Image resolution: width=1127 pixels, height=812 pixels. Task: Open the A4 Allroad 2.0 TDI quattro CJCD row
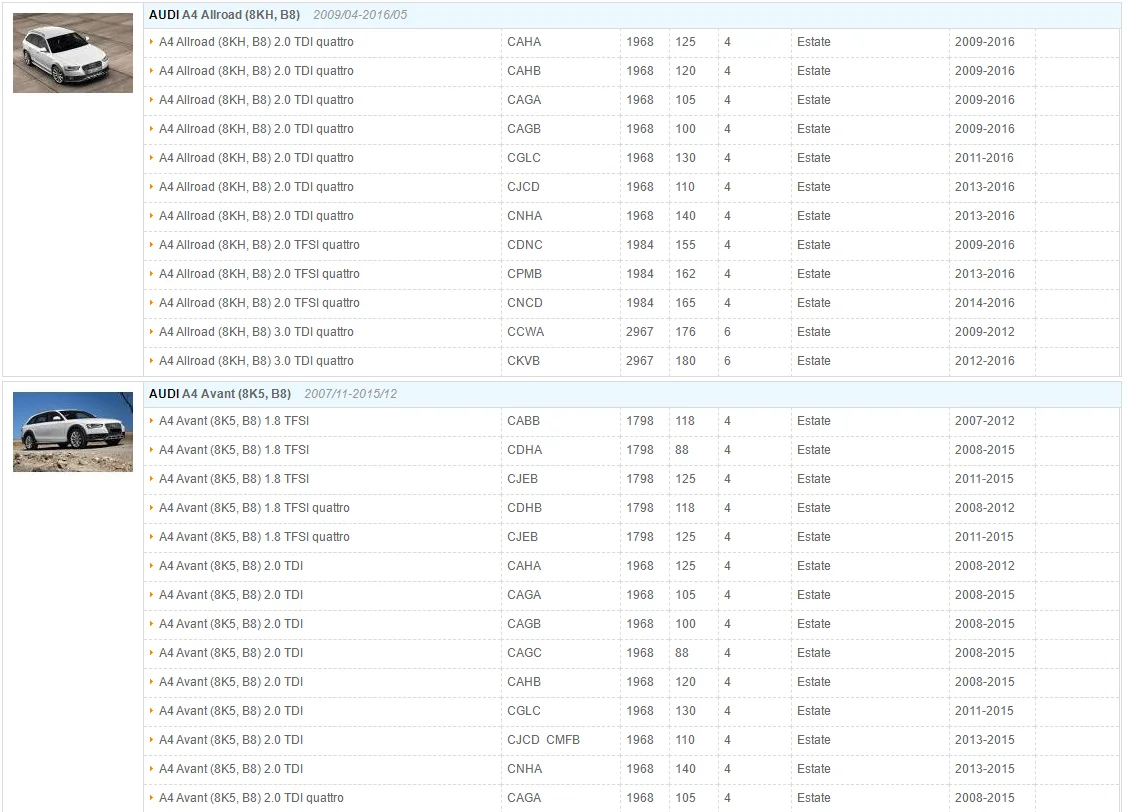[x=632, y=187]
